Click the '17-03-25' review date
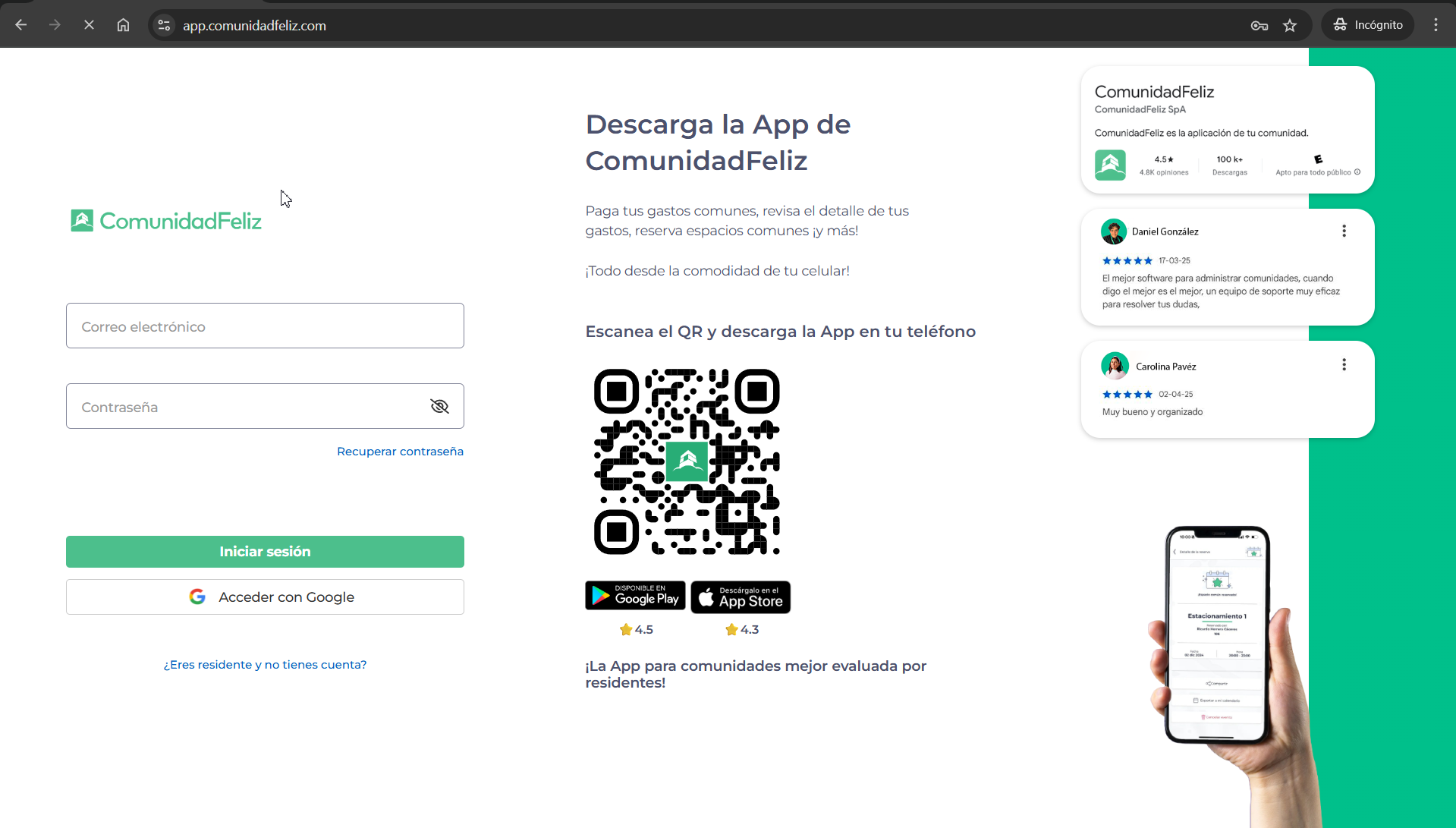This screenshot has width=1456, height=828. 1175,260
